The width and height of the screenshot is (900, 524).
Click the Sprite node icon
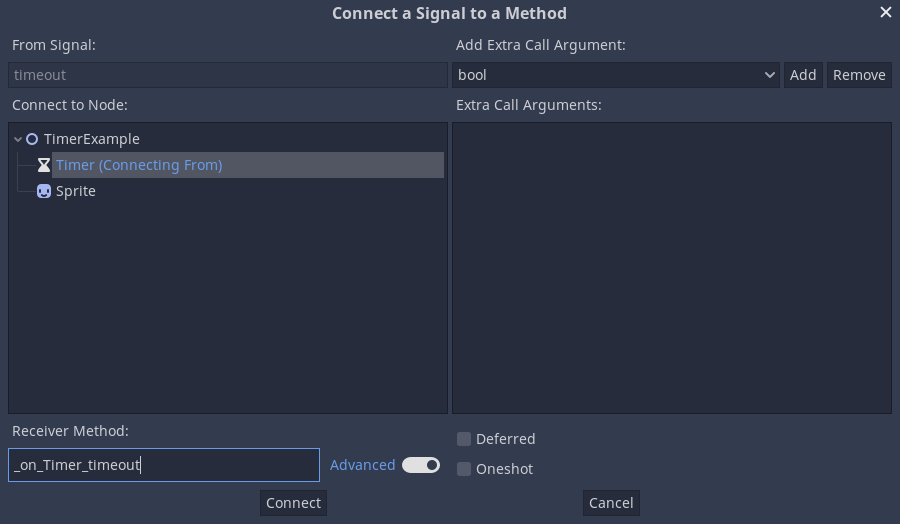point(44,191)
